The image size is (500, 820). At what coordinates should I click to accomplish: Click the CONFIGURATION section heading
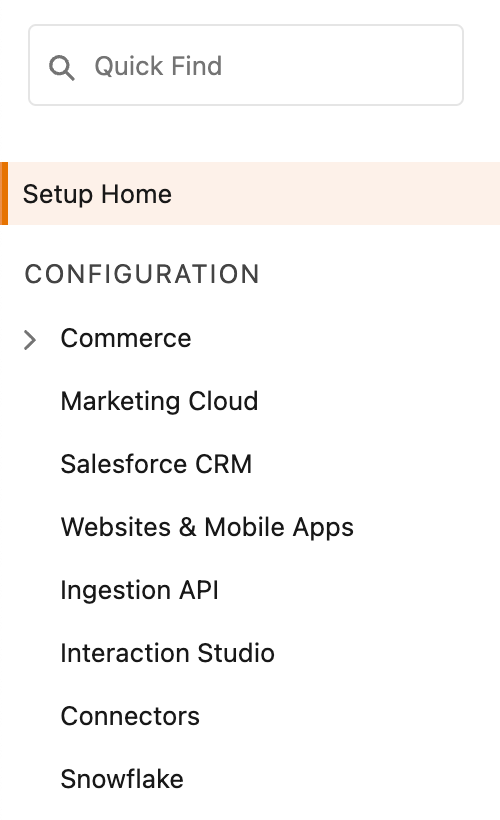(x=142, y=274)
